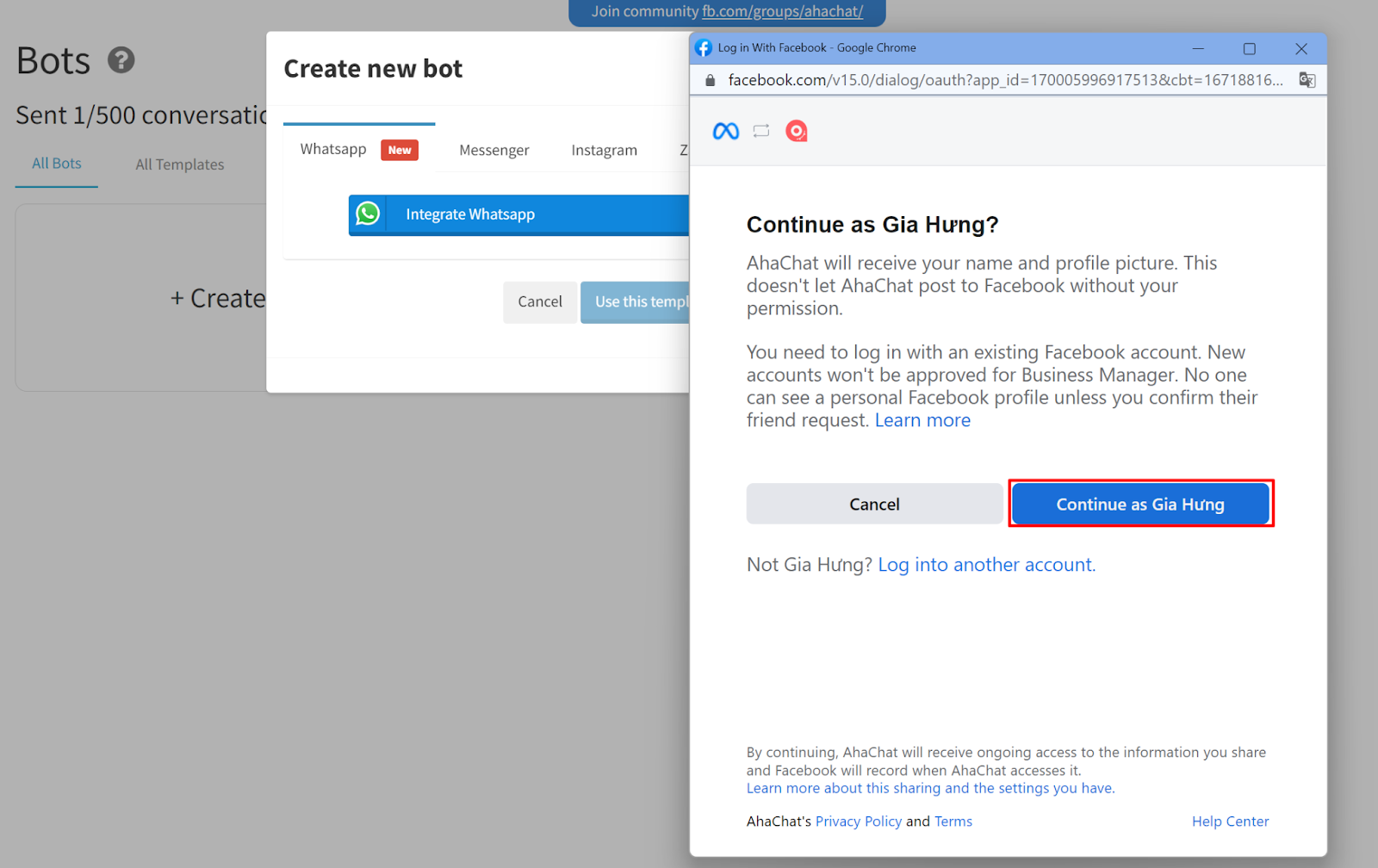Image resolution: width=1378 pixels, height=868 pixels.
Task: Click the WhatsApp logo on Integrate button
Action: pos(368,214)
